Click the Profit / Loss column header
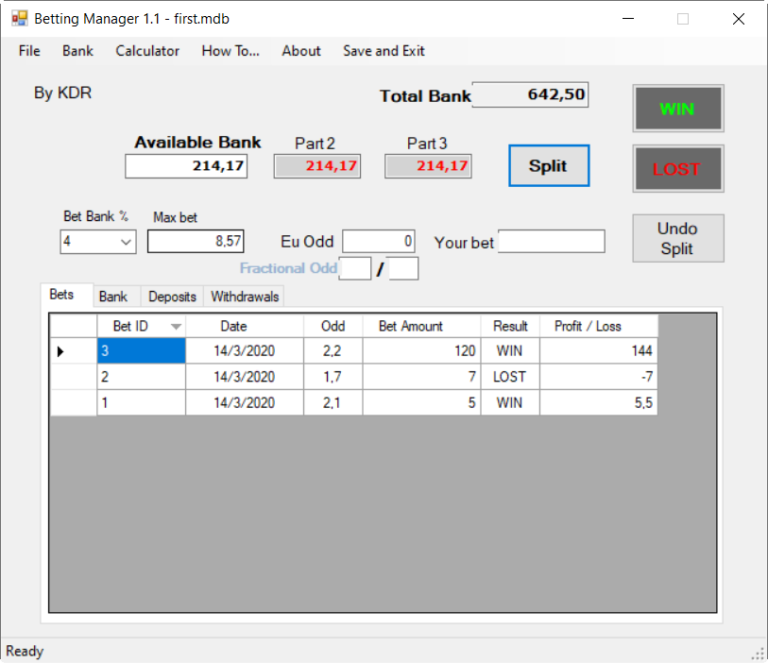The width and height of the screenshot is (768, 663). tap(599, 326)
